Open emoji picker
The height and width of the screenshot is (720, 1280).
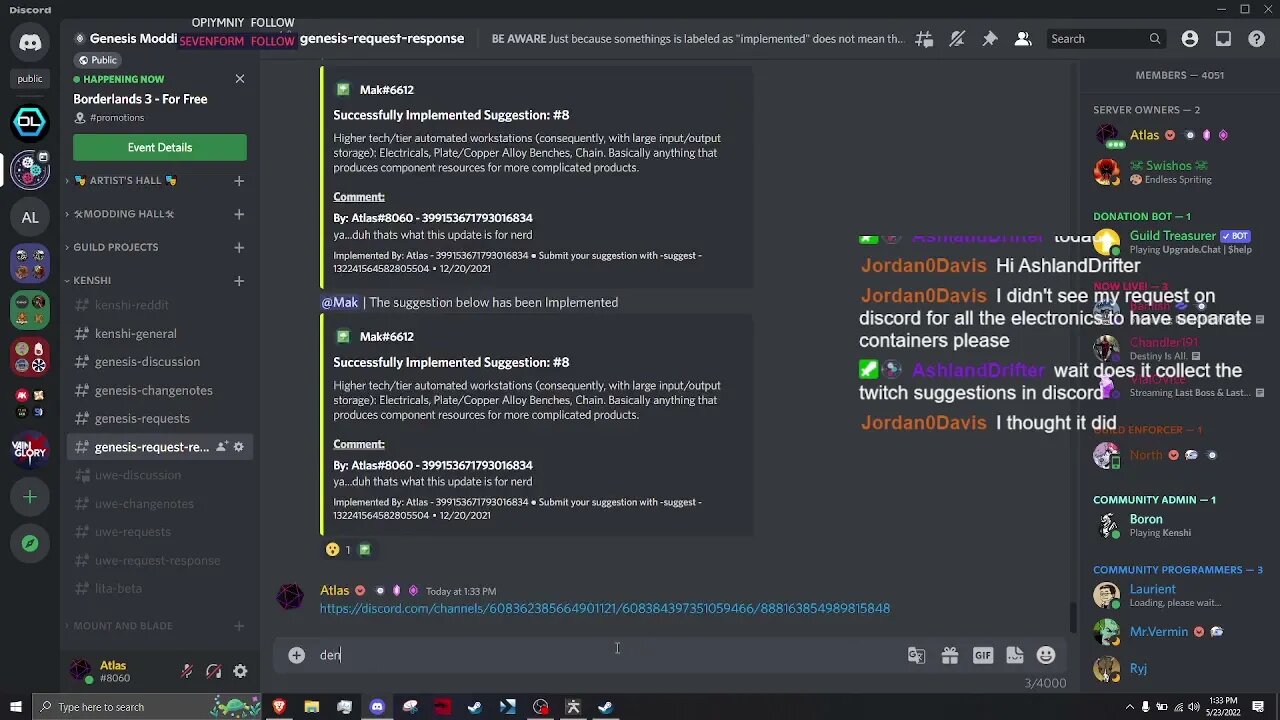pos(1046,655)
